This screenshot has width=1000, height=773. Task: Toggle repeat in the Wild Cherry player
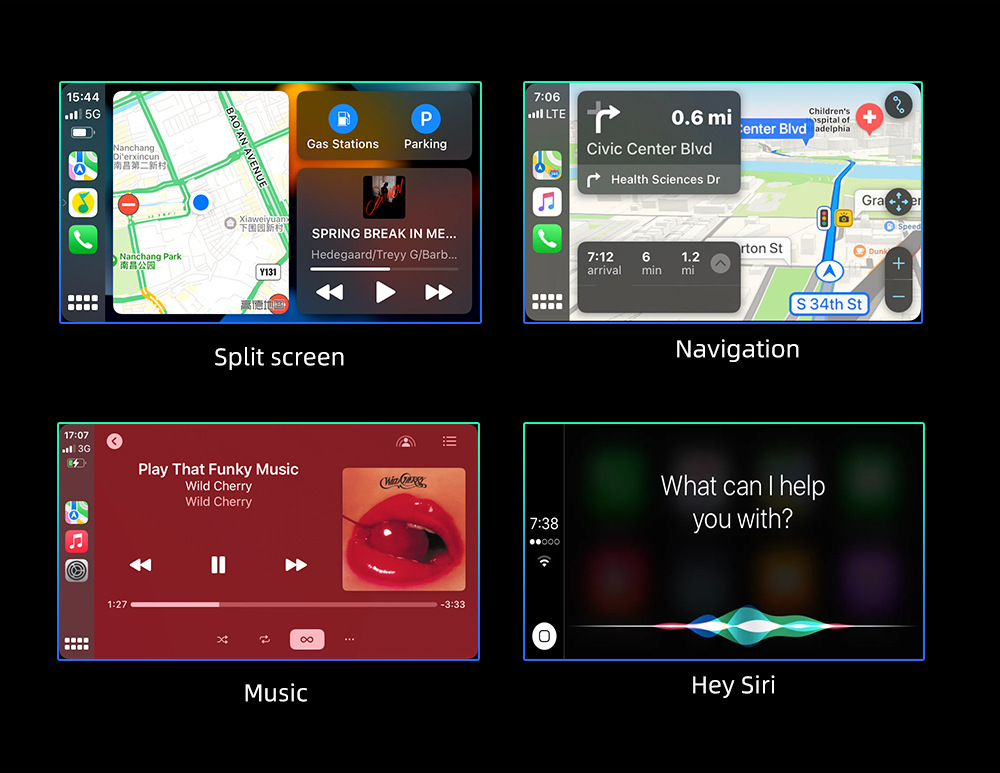pos(264,639)
